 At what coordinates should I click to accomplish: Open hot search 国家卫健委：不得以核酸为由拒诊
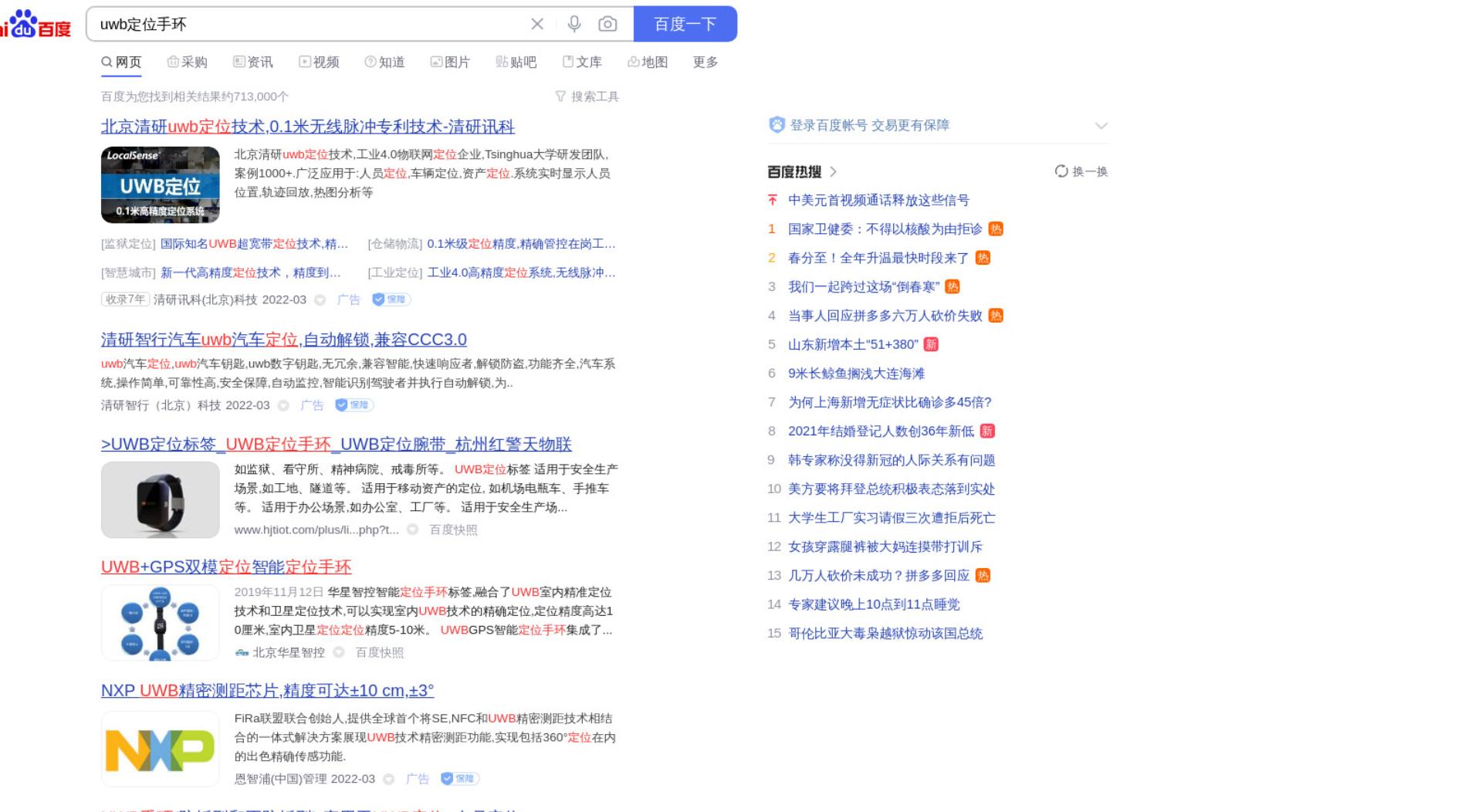coord(885,229)
